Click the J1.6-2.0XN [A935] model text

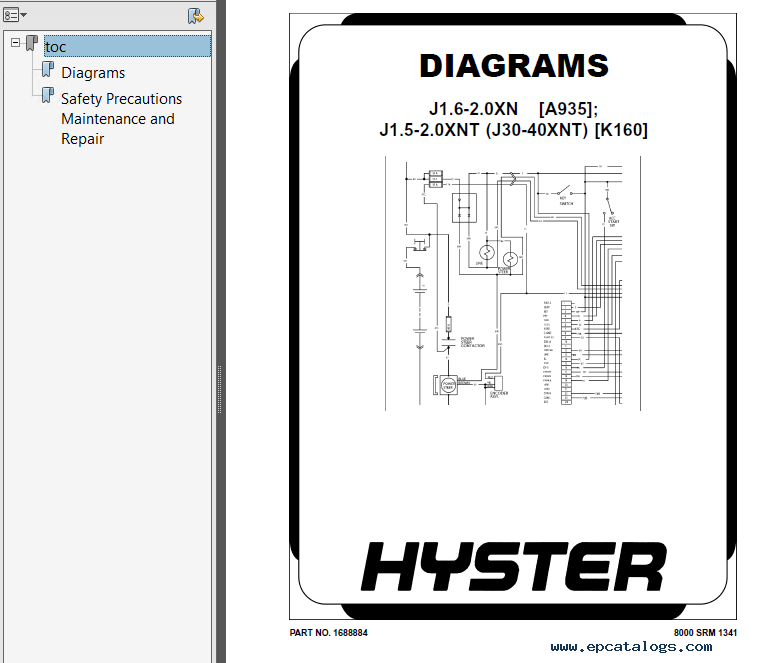513,109
